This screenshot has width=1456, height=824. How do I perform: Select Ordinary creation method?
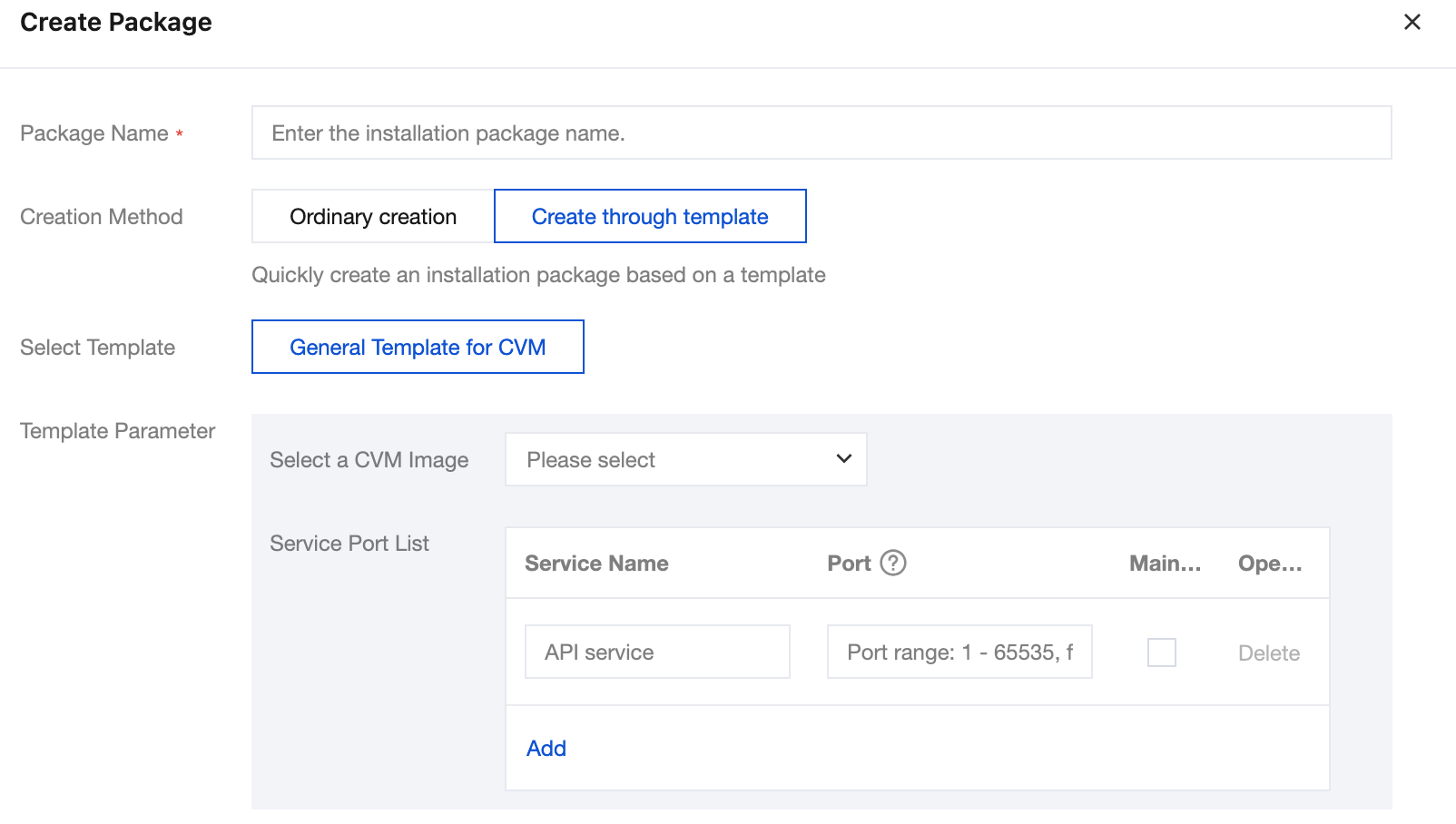click(x=373, y=217)
